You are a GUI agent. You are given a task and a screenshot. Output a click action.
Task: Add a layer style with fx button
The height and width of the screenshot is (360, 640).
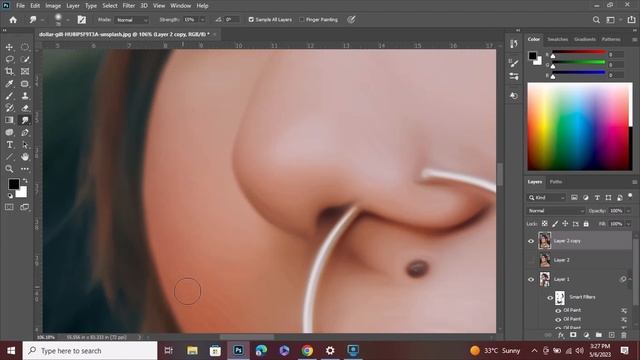(561, 335)
